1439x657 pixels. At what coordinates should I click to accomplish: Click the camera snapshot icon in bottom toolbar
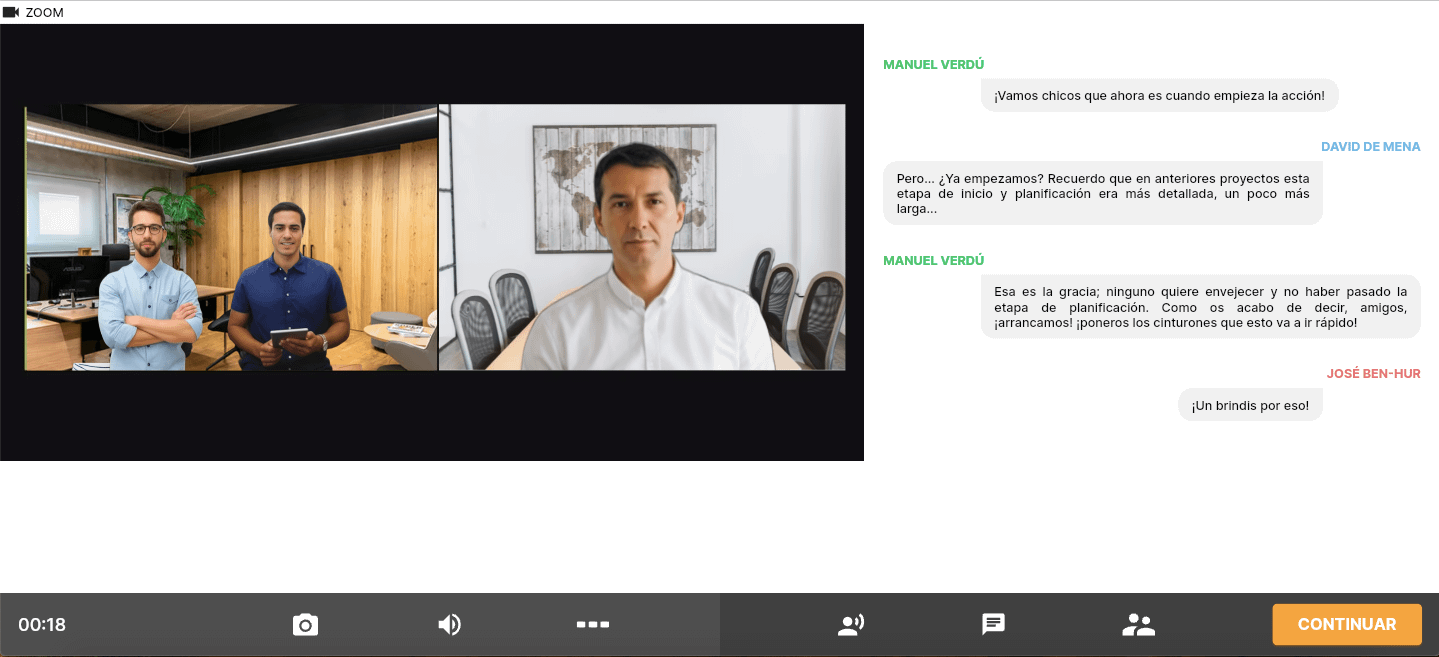(305, 625)
